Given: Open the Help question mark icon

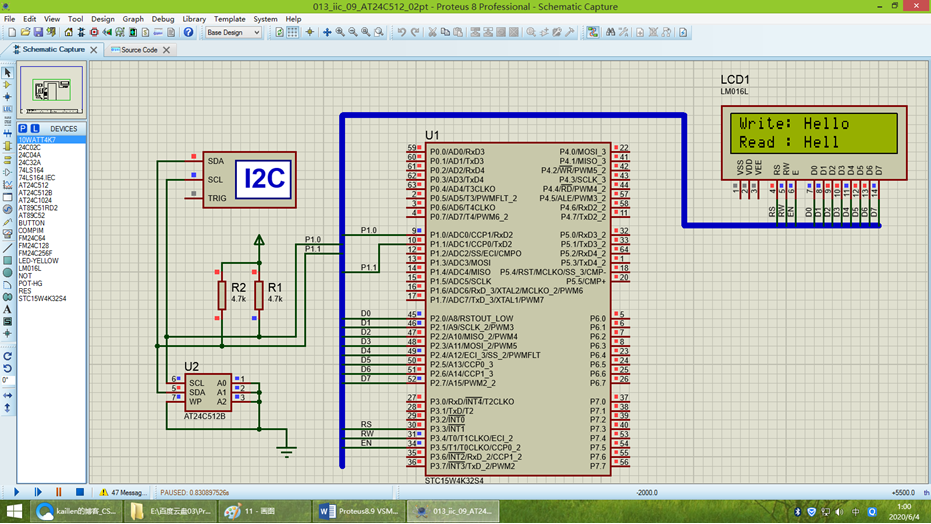Looking at the screenshot, I should click(188, 33).
